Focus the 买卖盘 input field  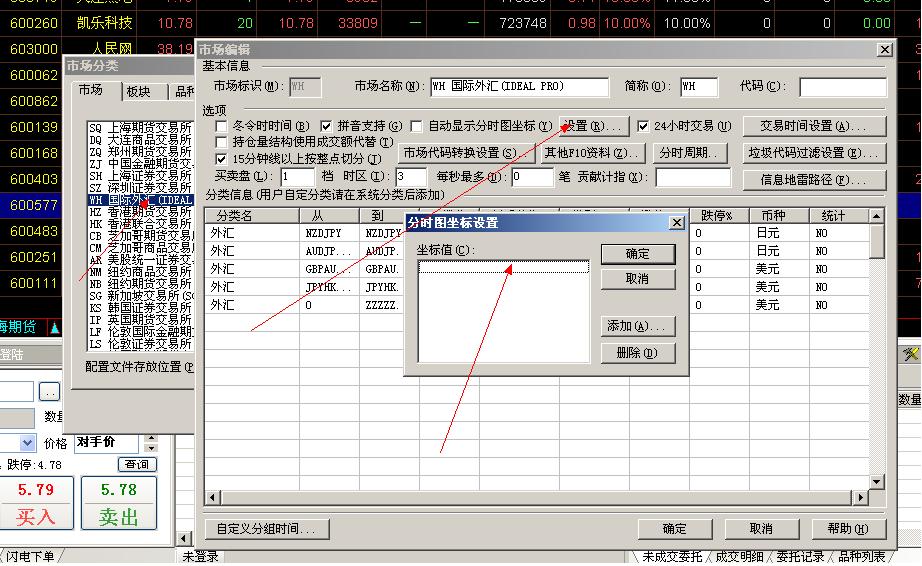pos(297,177)
